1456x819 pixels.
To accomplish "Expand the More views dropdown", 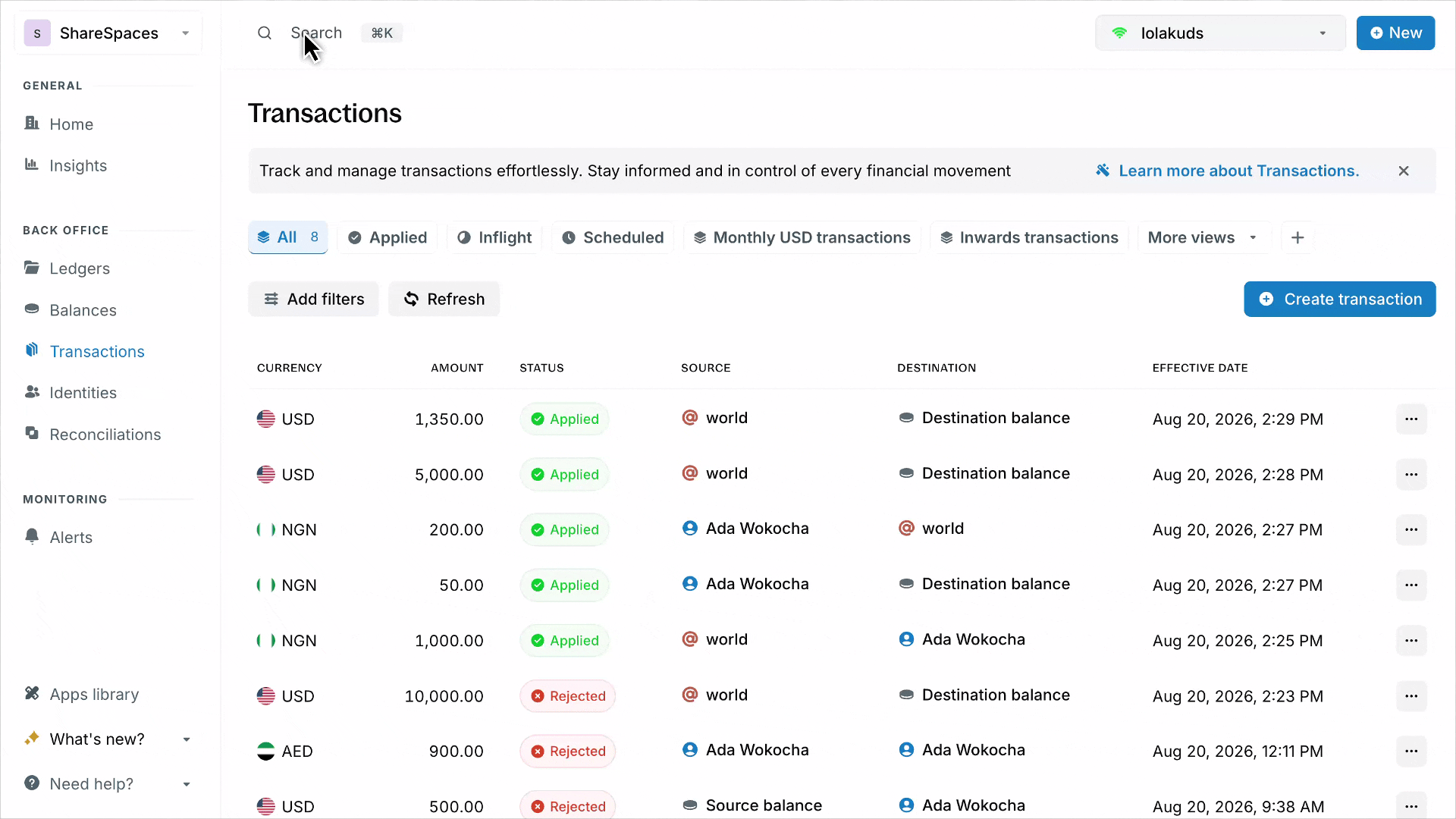I will tap(1203, 238).
